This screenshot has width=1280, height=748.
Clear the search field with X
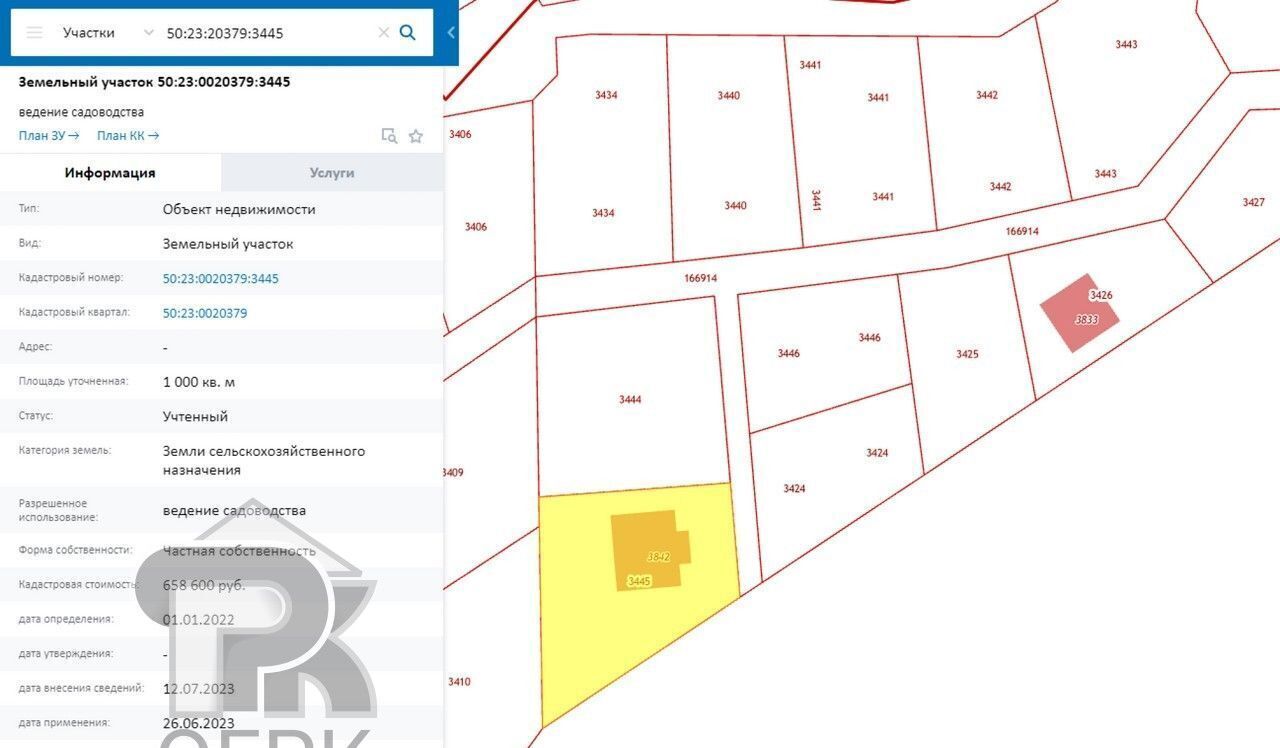coord(383,32)
